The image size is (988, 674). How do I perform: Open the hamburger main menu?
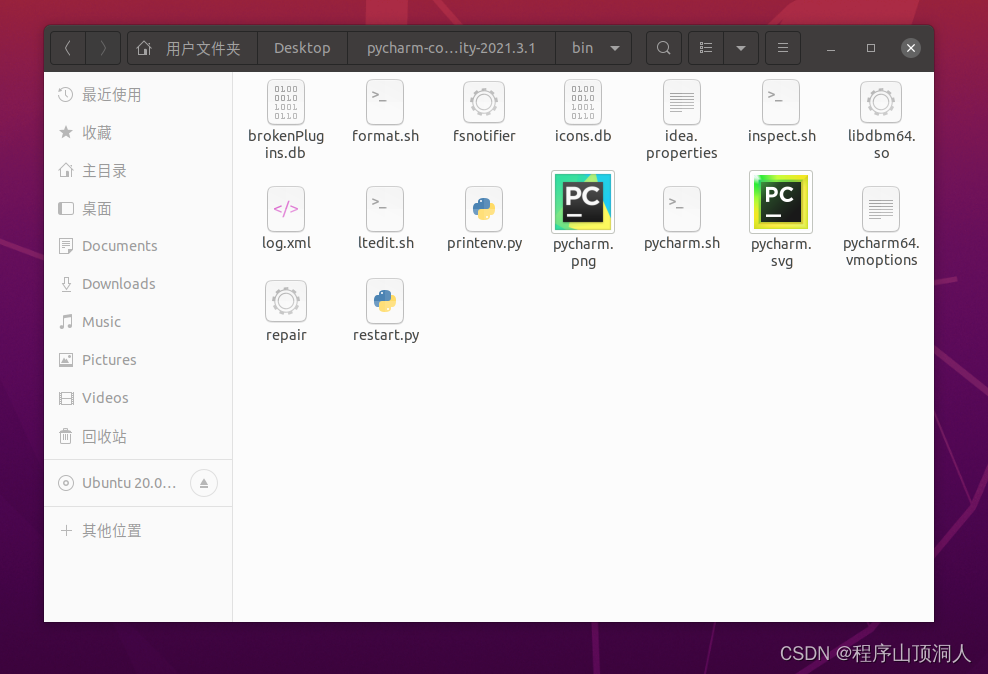783,48
